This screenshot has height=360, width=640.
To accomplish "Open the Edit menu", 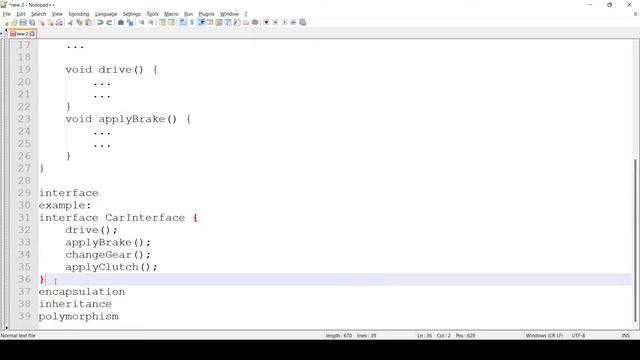I will pyautogui.click(x=21, y=14).
